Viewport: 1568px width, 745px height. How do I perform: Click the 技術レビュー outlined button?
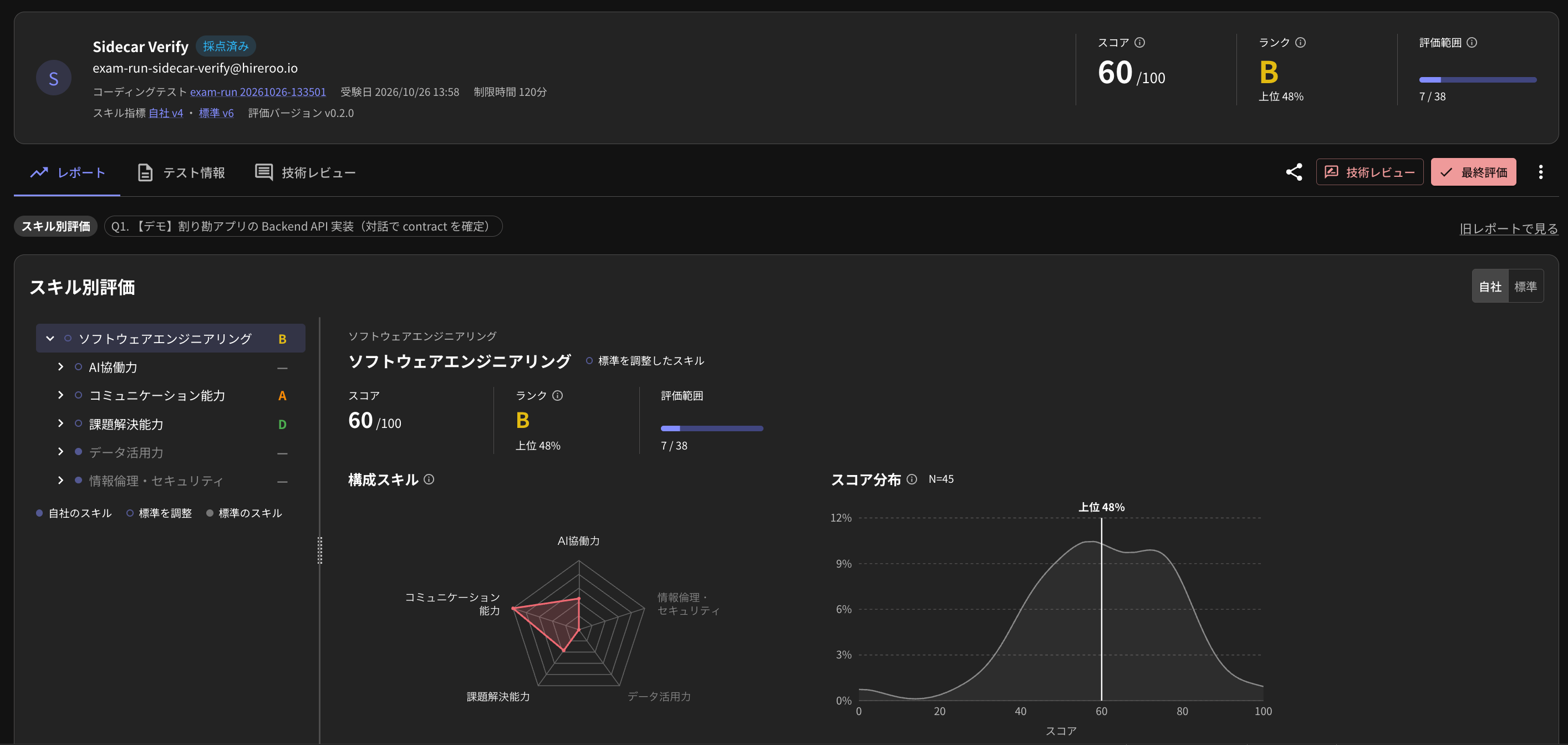[1370, 172]
